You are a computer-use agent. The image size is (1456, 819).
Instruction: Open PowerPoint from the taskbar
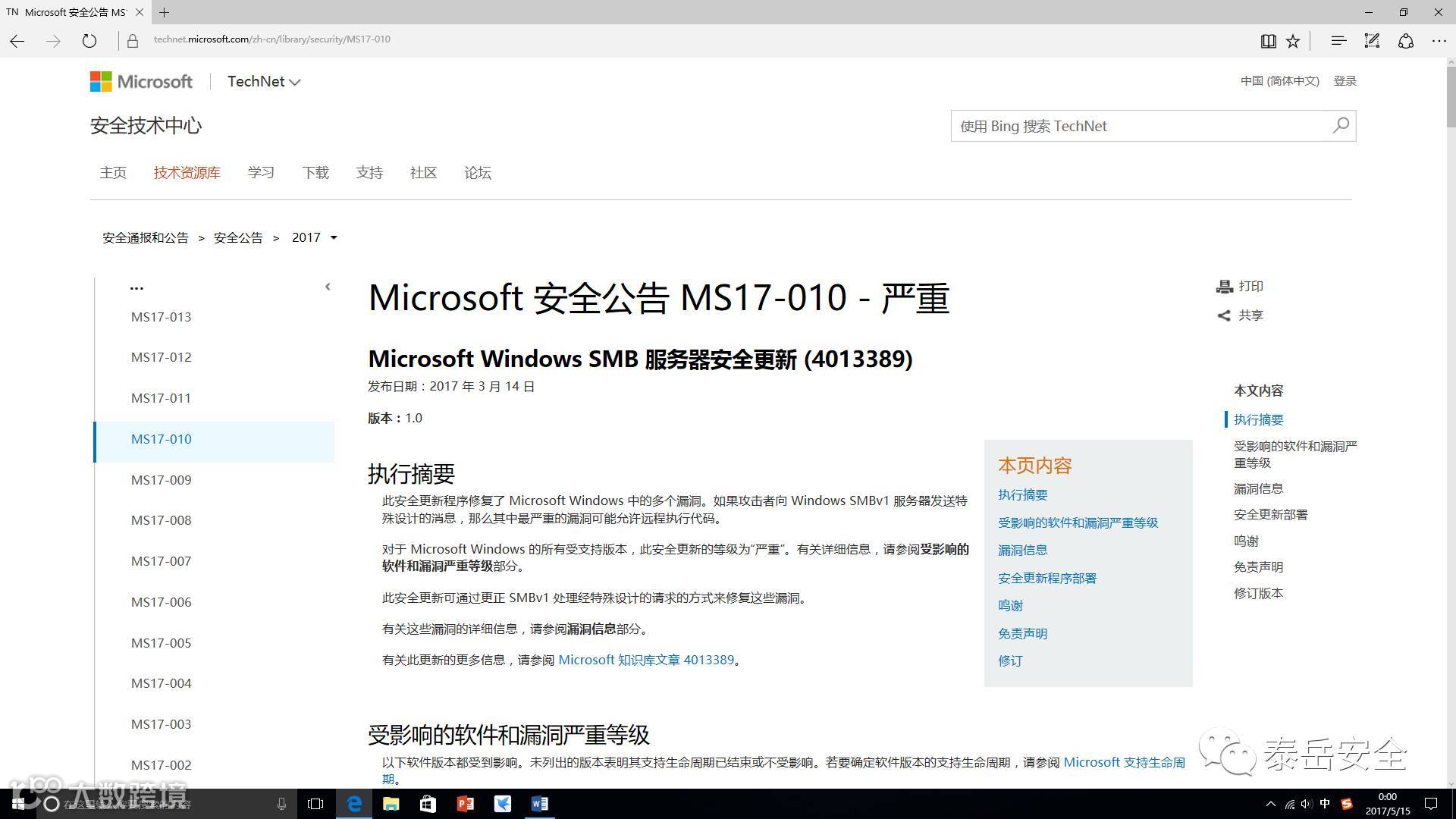click(465, 804)
